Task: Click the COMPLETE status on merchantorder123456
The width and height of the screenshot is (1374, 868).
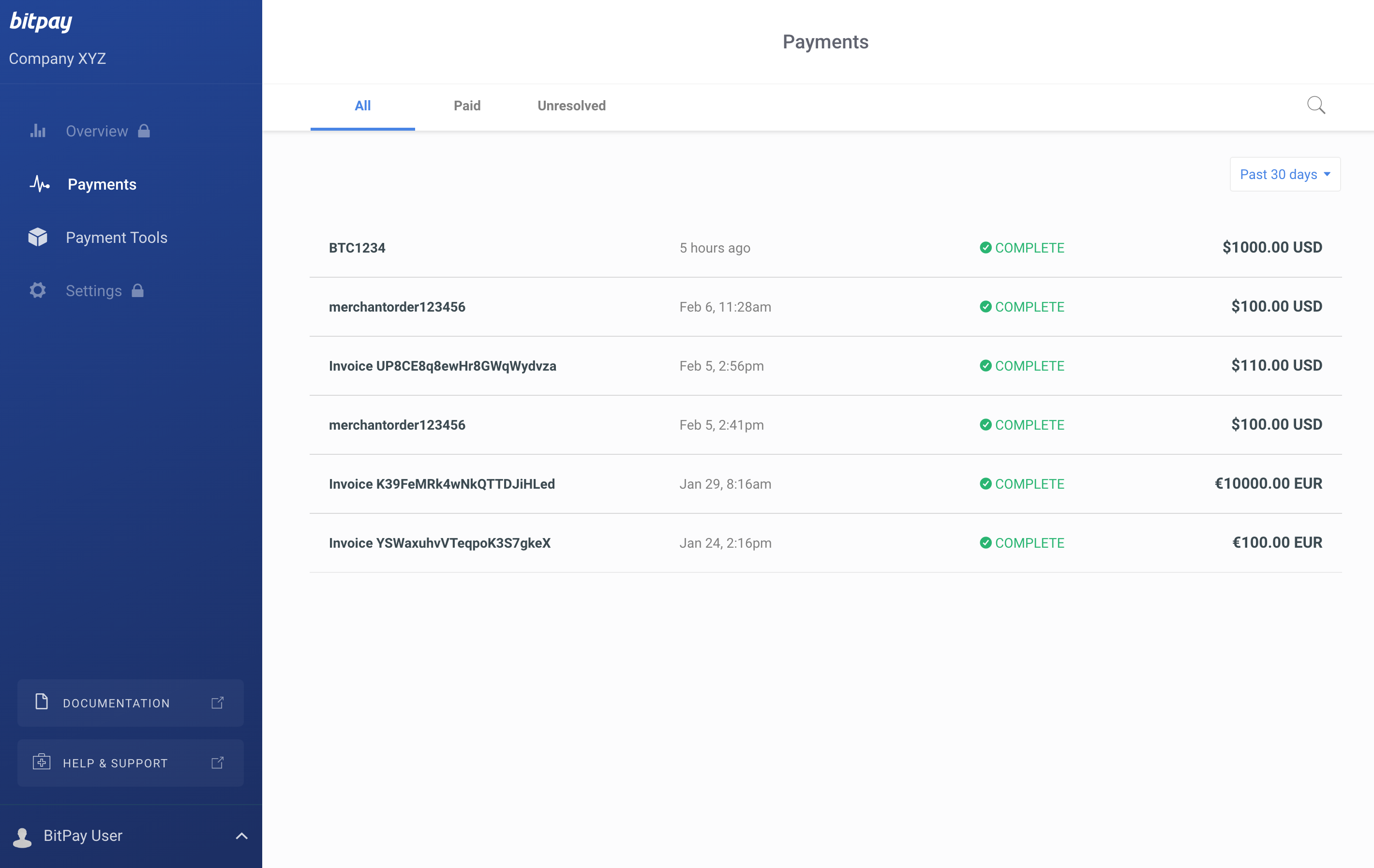Action: click(1021, 306)
